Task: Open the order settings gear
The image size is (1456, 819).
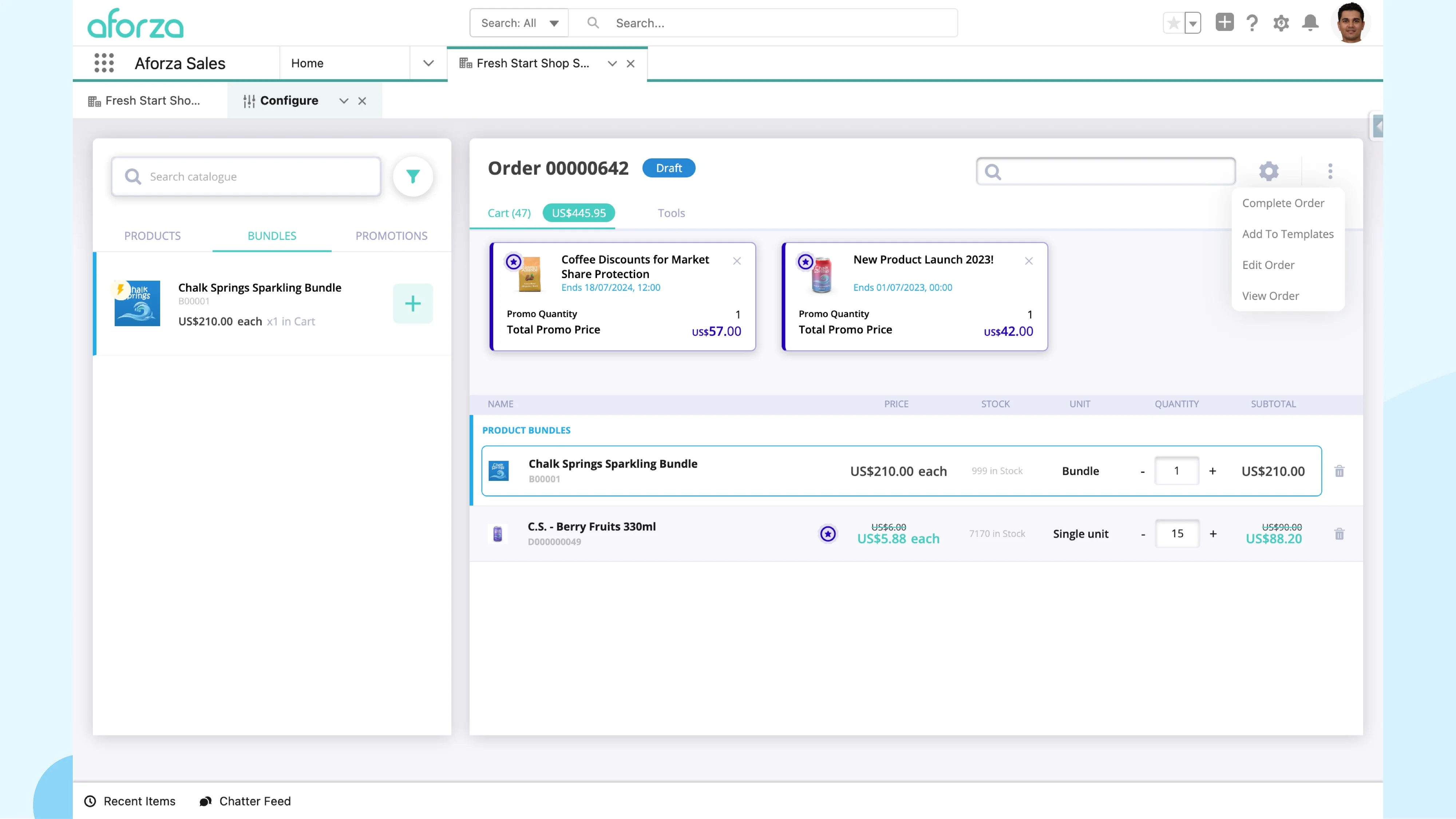Action: pyautogui.click(x=1269, y=171)
